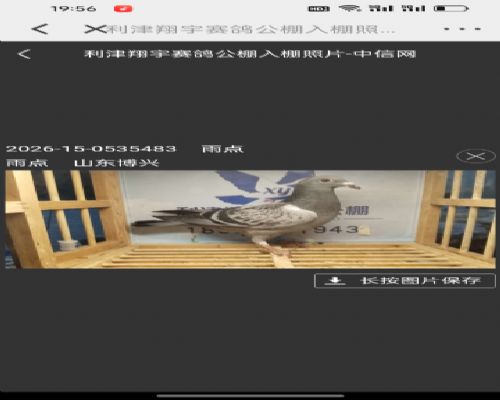500x400 pixels.
Task: Tap the HD indicator icon in status bar
Action: coord(319,9)
